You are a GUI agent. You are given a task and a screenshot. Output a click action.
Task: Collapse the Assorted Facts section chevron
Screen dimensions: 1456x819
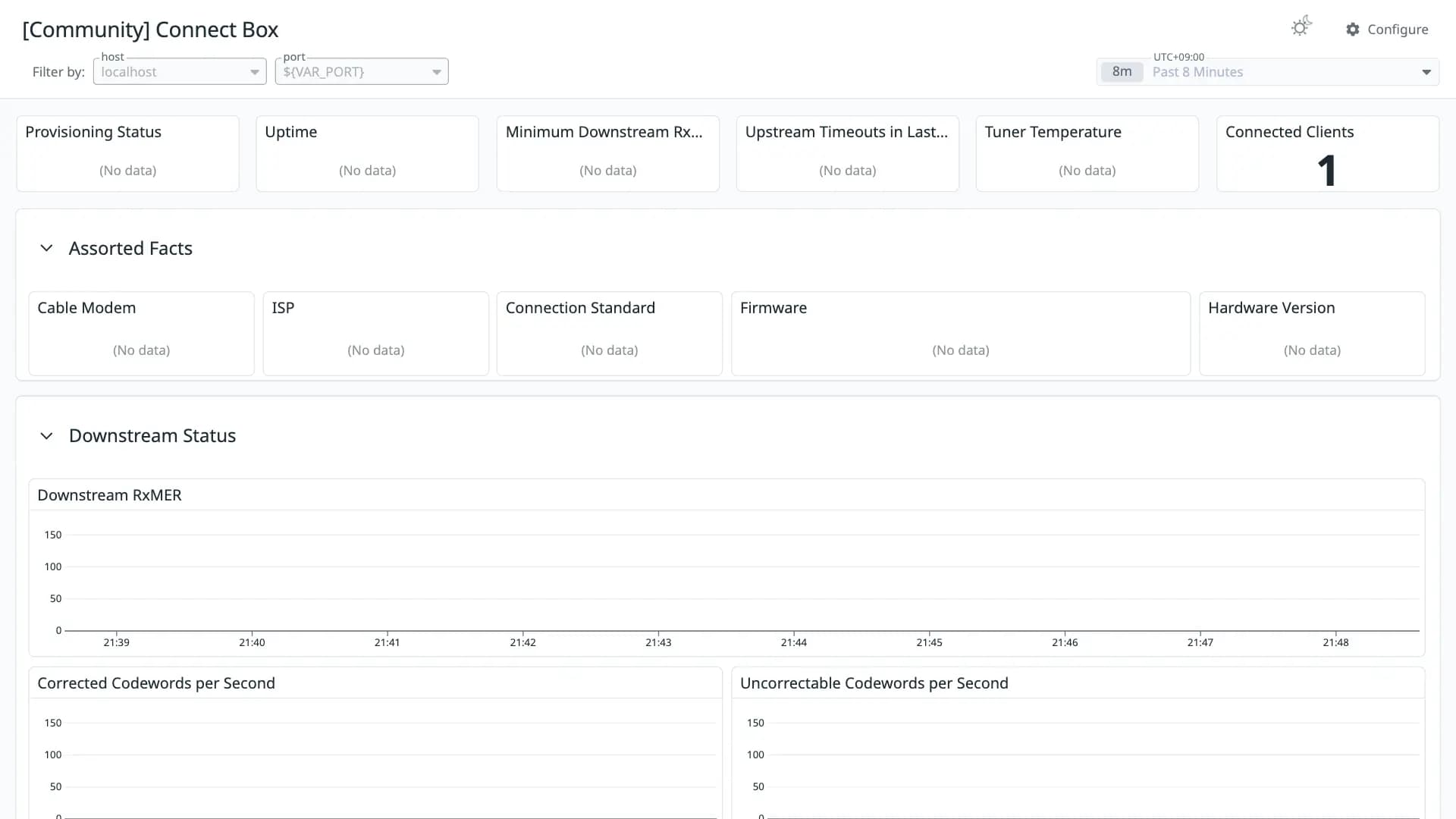pos(46,248)
